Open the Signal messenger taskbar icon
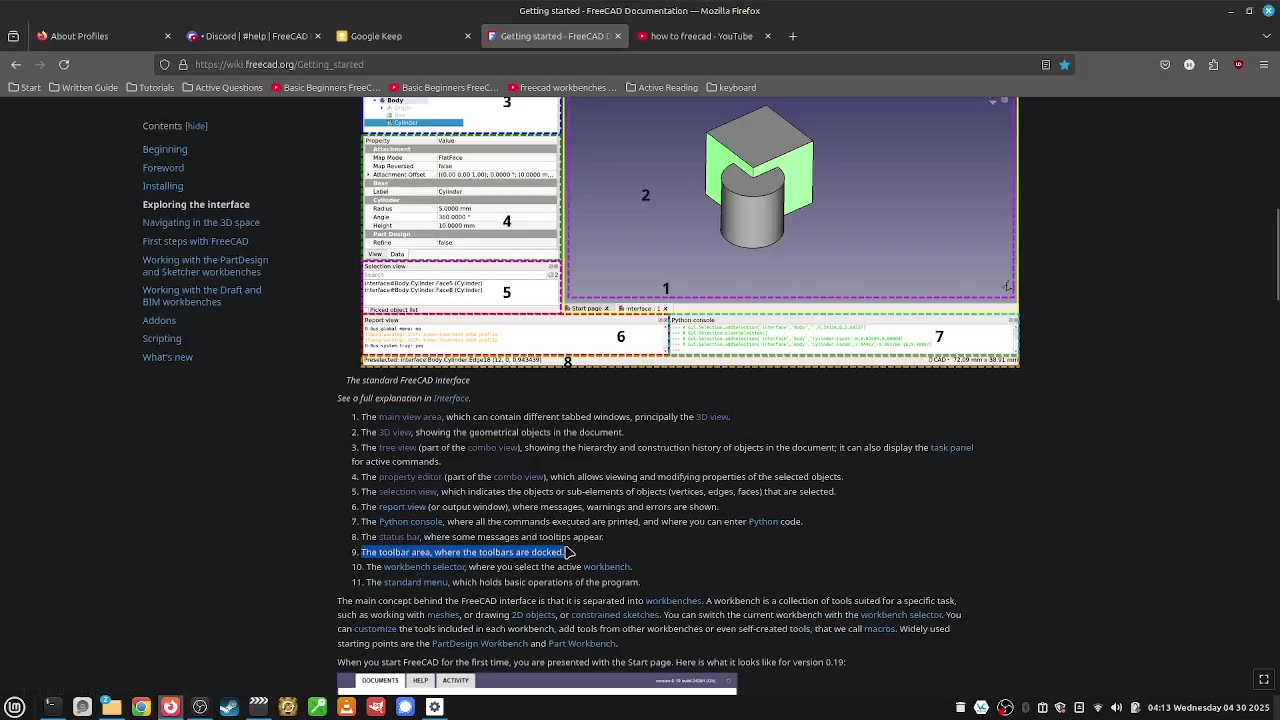 [x=405, y=707]
